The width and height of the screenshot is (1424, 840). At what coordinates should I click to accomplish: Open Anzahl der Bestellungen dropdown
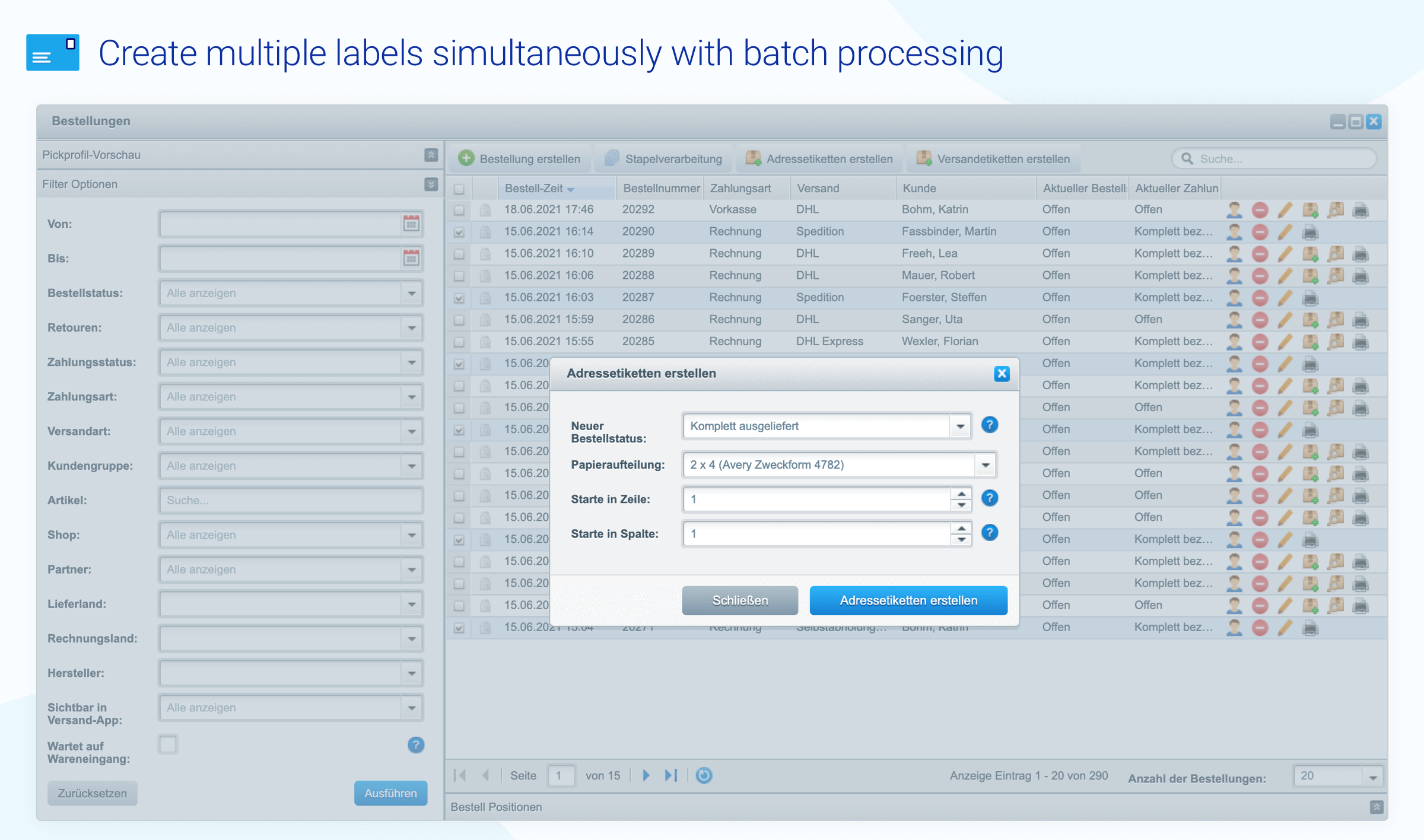[x=1372, y=776]
